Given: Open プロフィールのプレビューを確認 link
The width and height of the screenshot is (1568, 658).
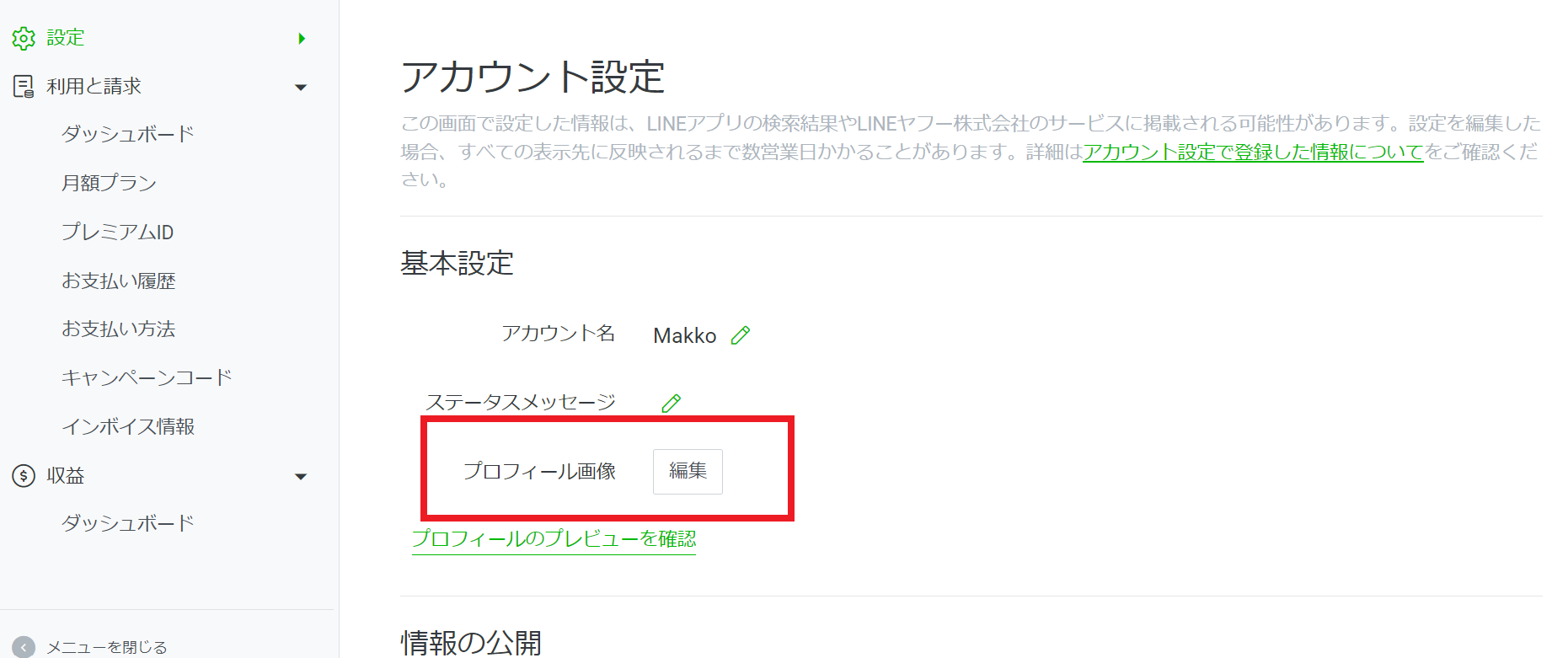Looking at the screenshot, I should (x=554, y=538).
